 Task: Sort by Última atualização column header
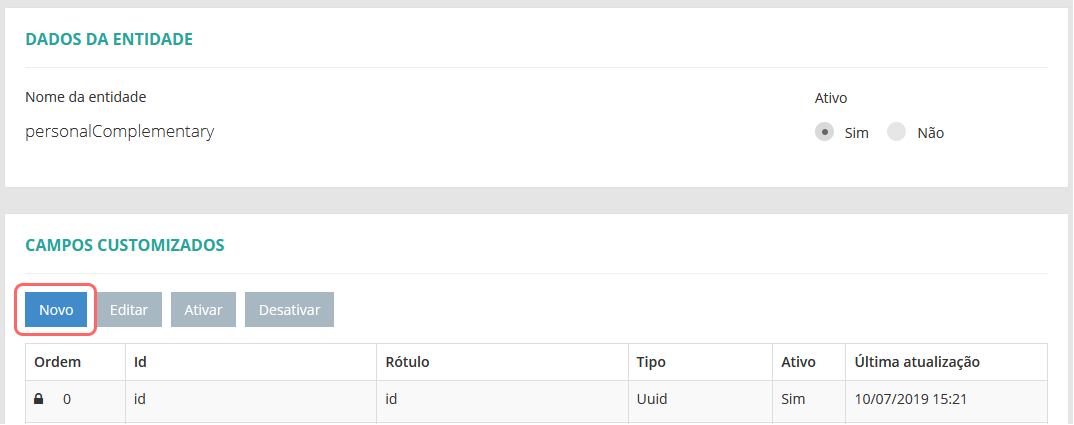click(x=916, y=362)
